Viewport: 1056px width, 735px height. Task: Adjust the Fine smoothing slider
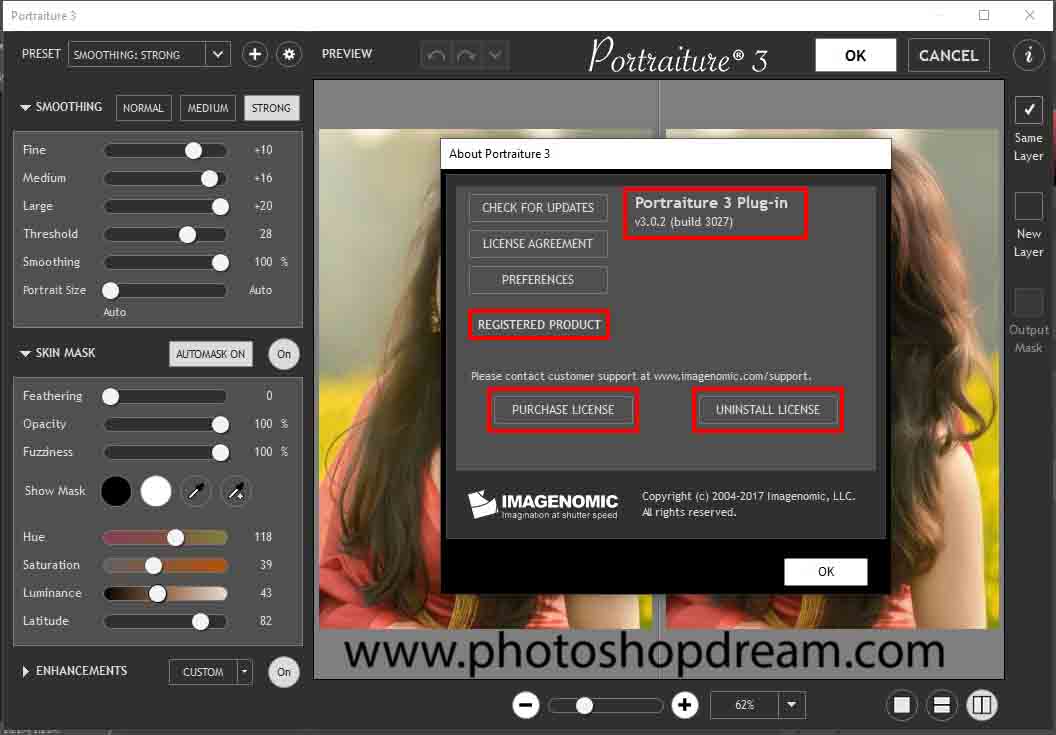tap(166, 150)
